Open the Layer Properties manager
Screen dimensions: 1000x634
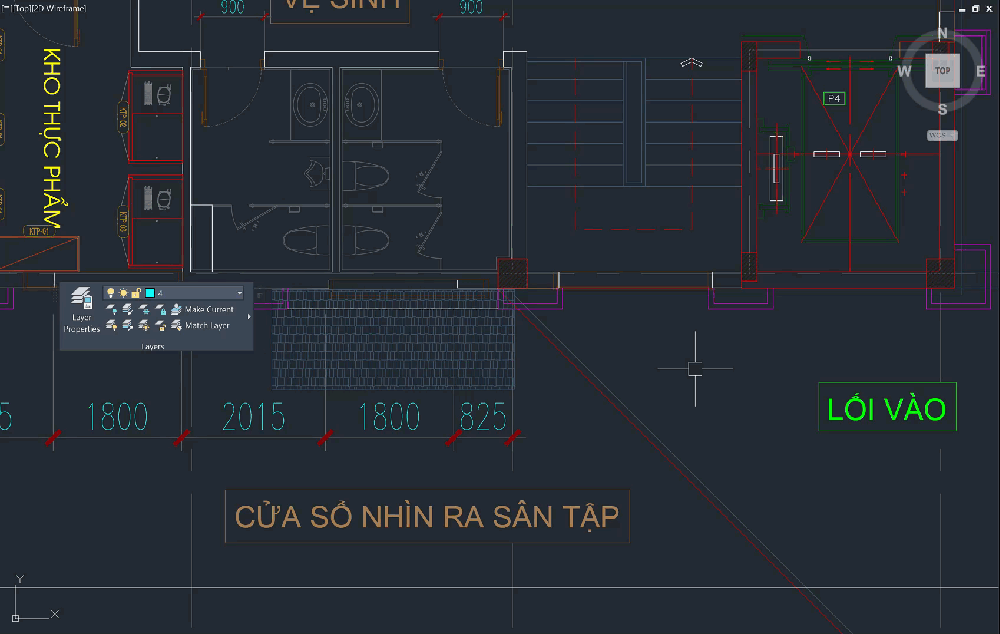click(x=81, y=310)
